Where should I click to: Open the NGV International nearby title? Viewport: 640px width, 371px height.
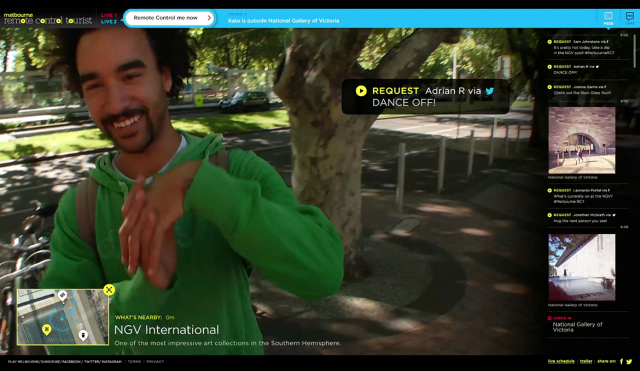tap(166, 330)
